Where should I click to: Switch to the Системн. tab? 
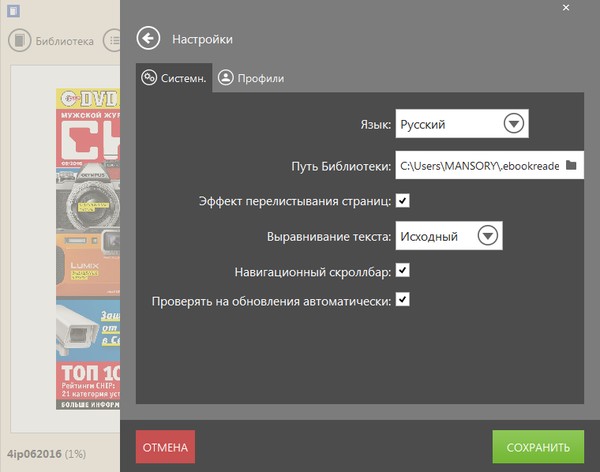[174, 78]
